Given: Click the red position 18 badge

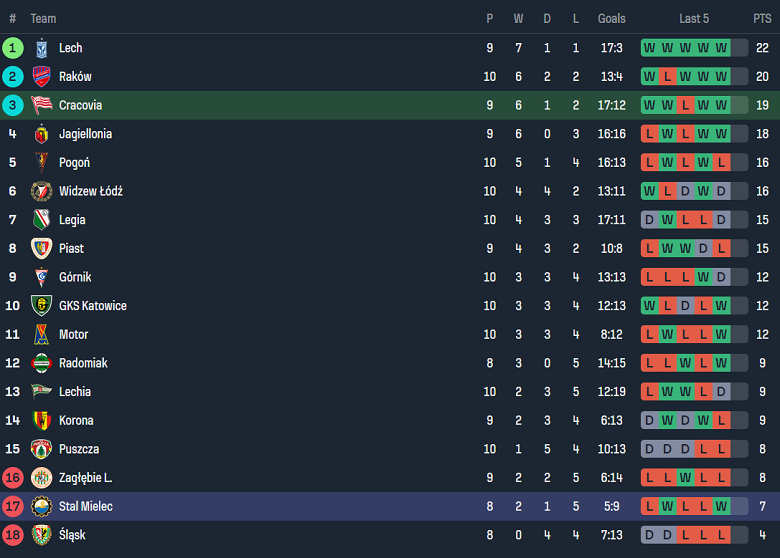Looking at the screenshot, I should click(13, 535).
